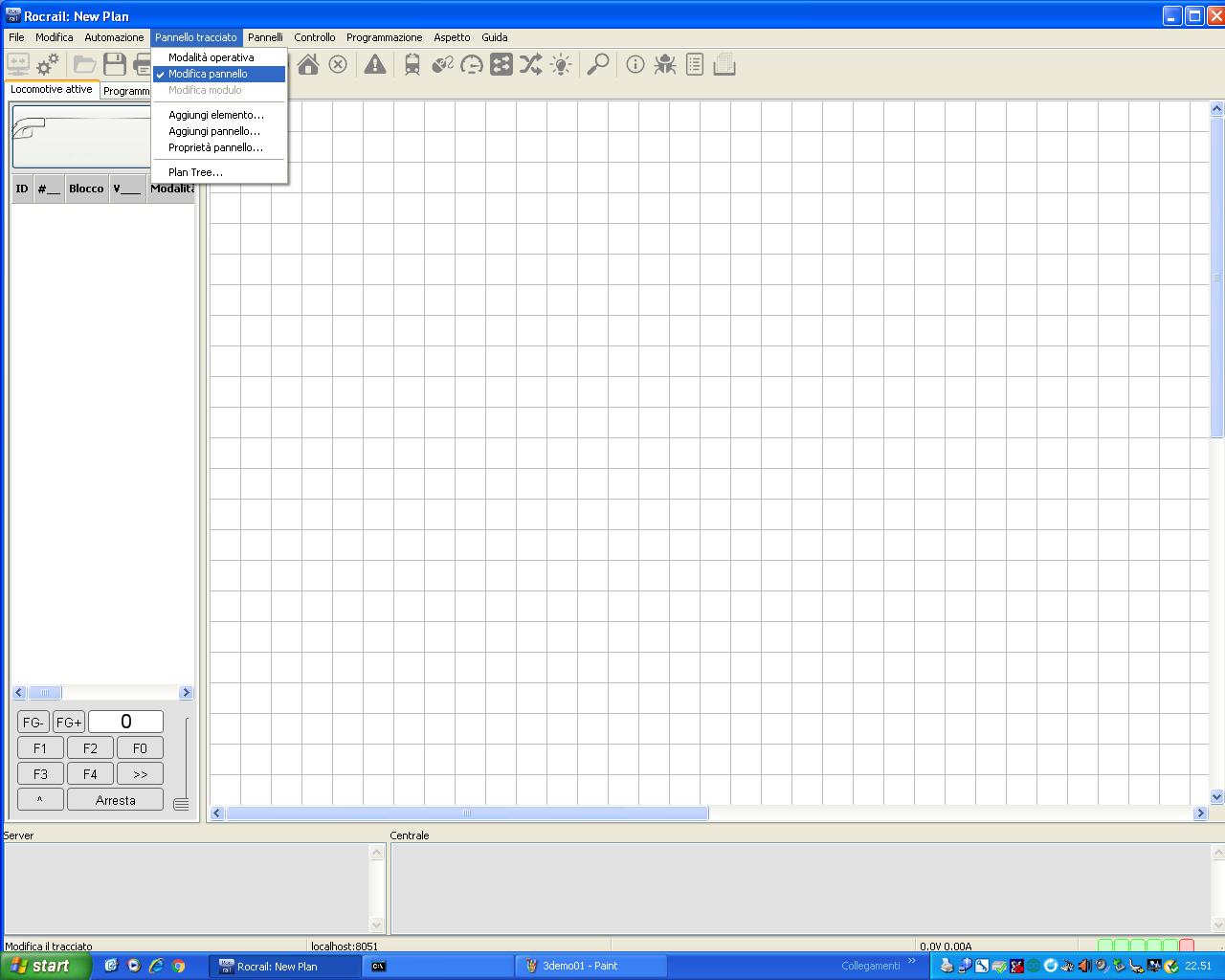Switch to 3demo01 - Paint taskbar item

point(591,967)
